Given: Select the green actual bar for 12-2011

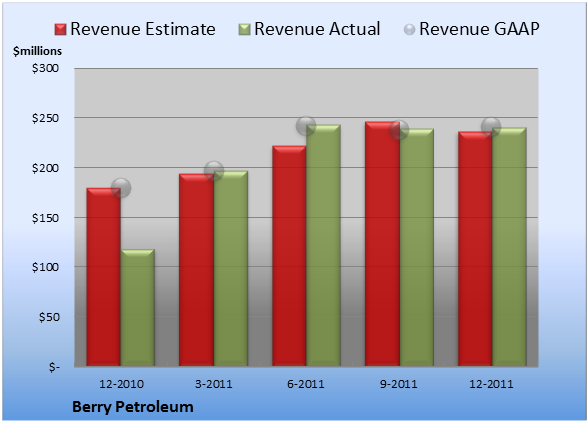Looking at the screenshot, I should point(509,247).
